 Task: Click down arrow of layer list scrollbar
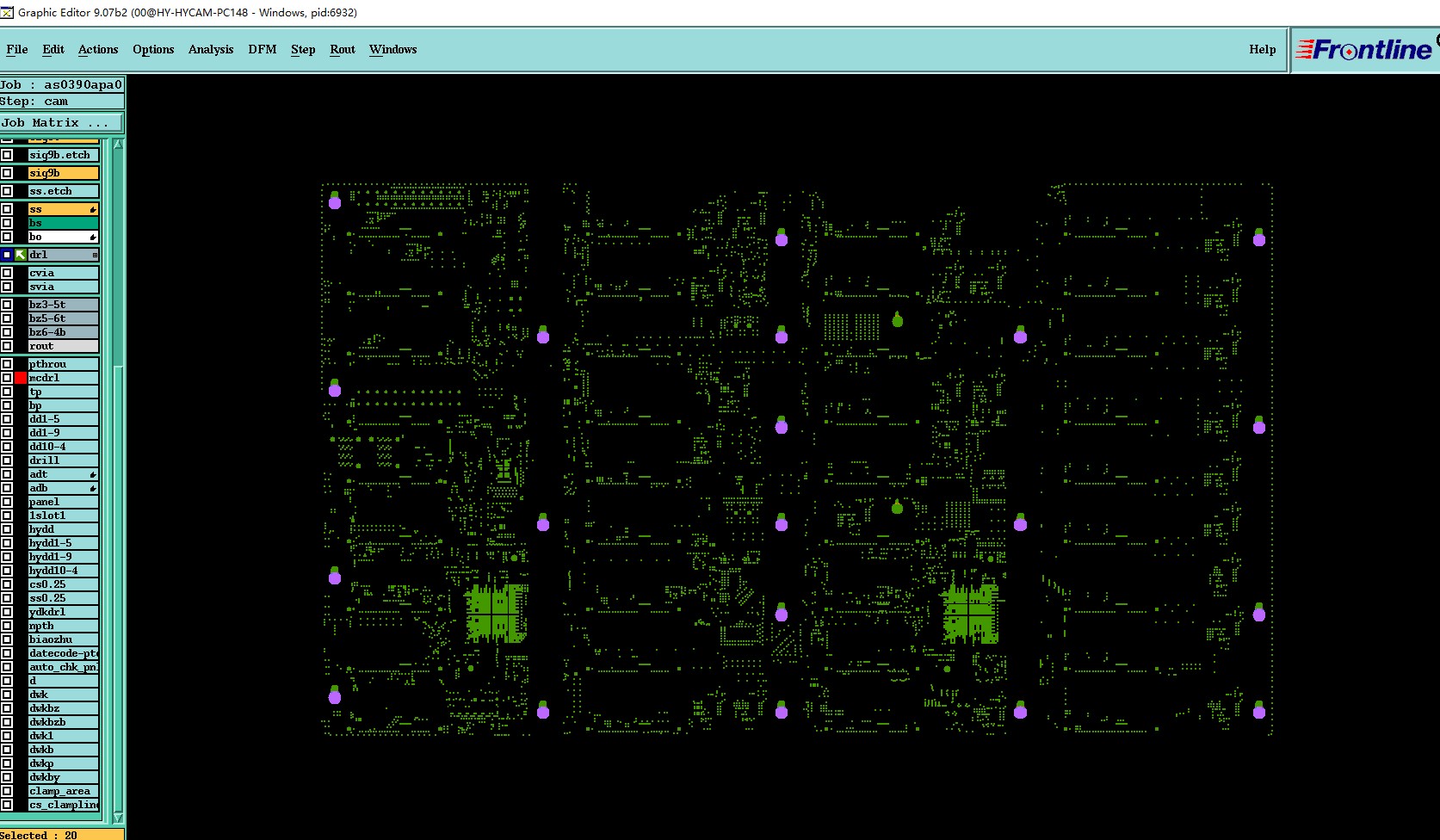pyautogui.click(x=118, y=818)
